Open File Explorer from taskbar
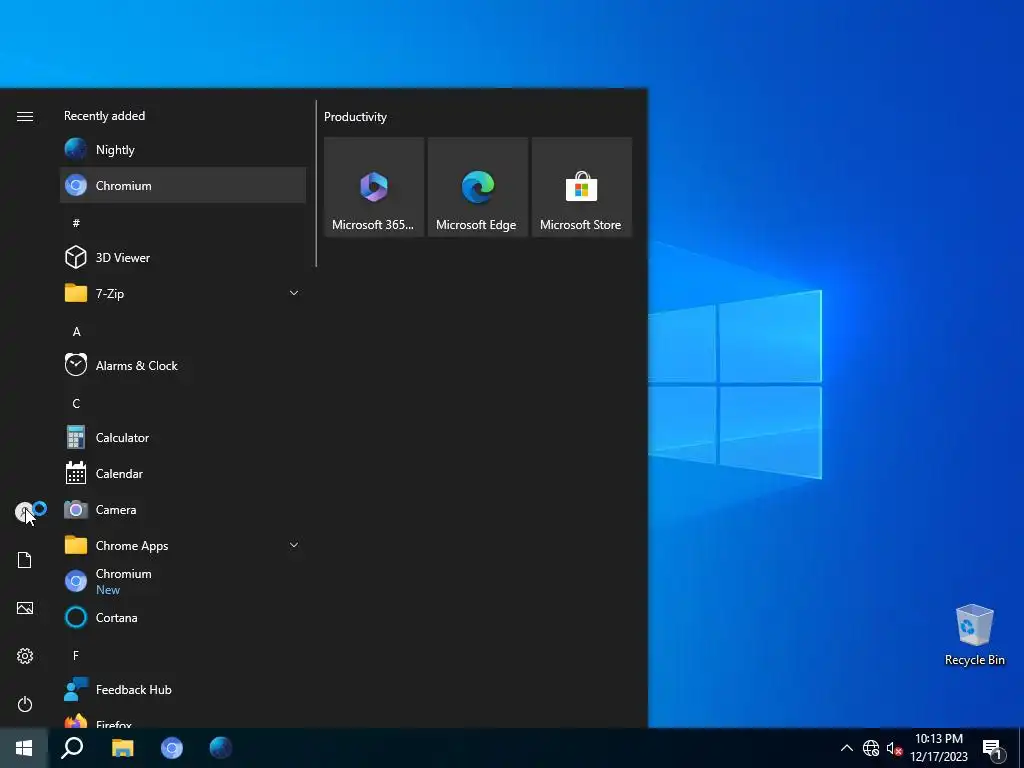Screen dimensions: 1024x768 pos(122,748)
